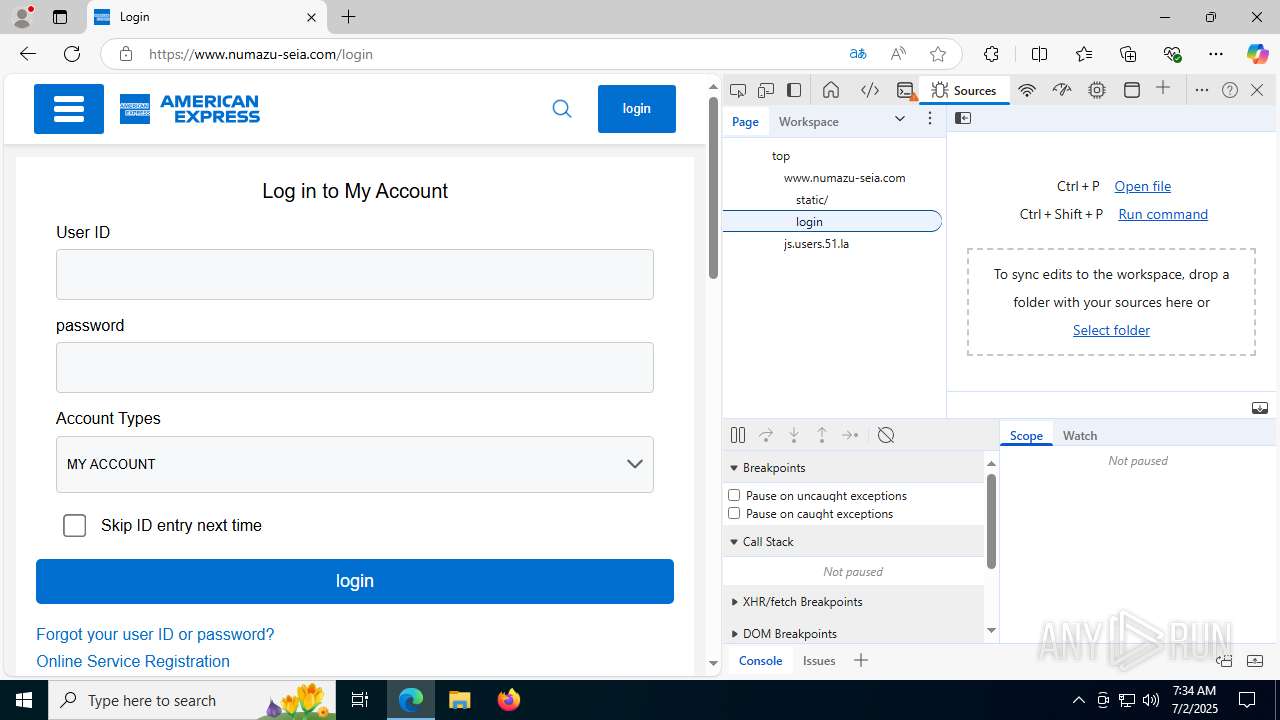Screen dimensions: 1280x720
Task: Open the Elements panel code icon
Action: (x=870, y=90)
